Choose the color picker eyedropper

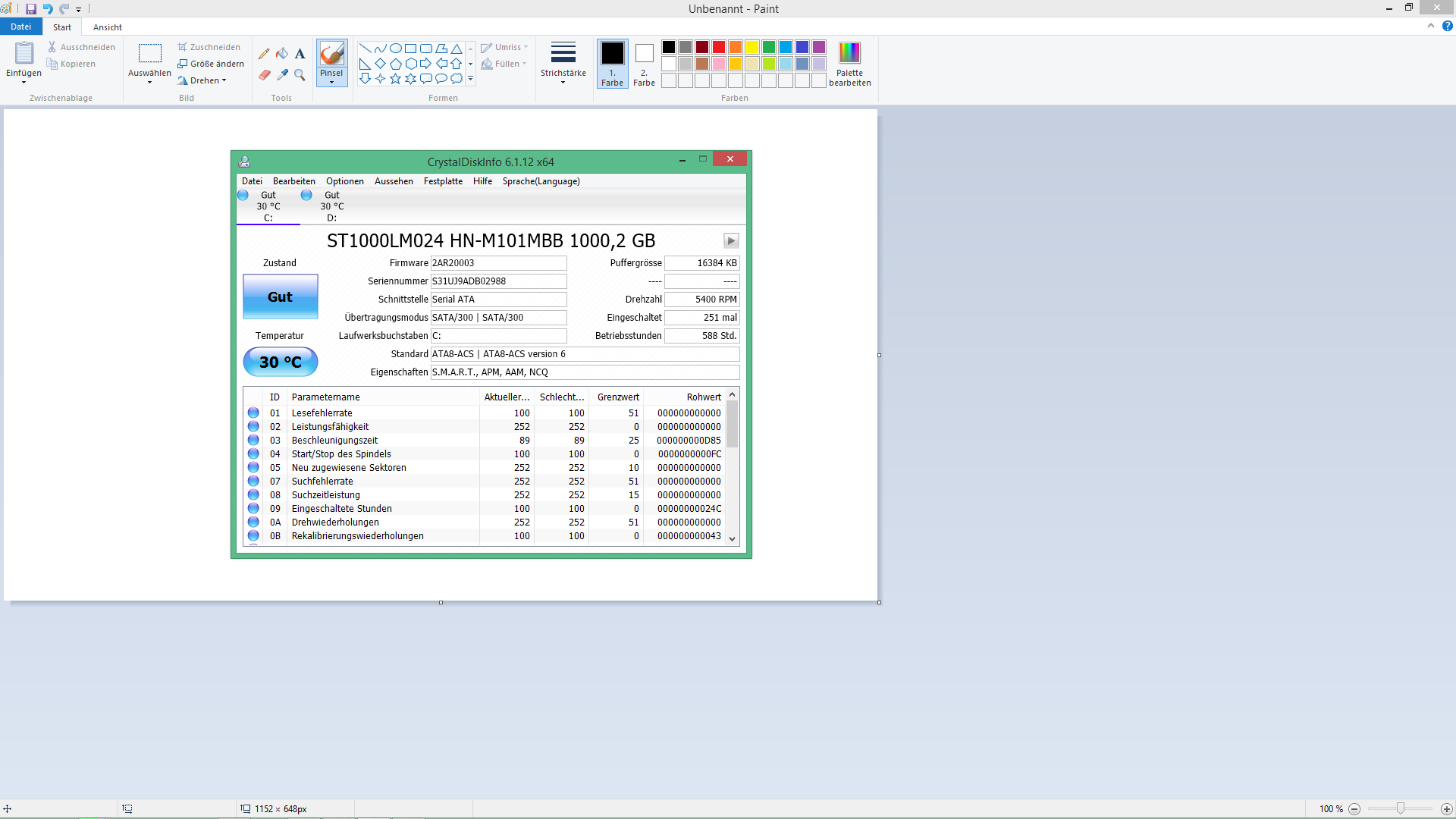pyautogui.click(x=282, y=75)
